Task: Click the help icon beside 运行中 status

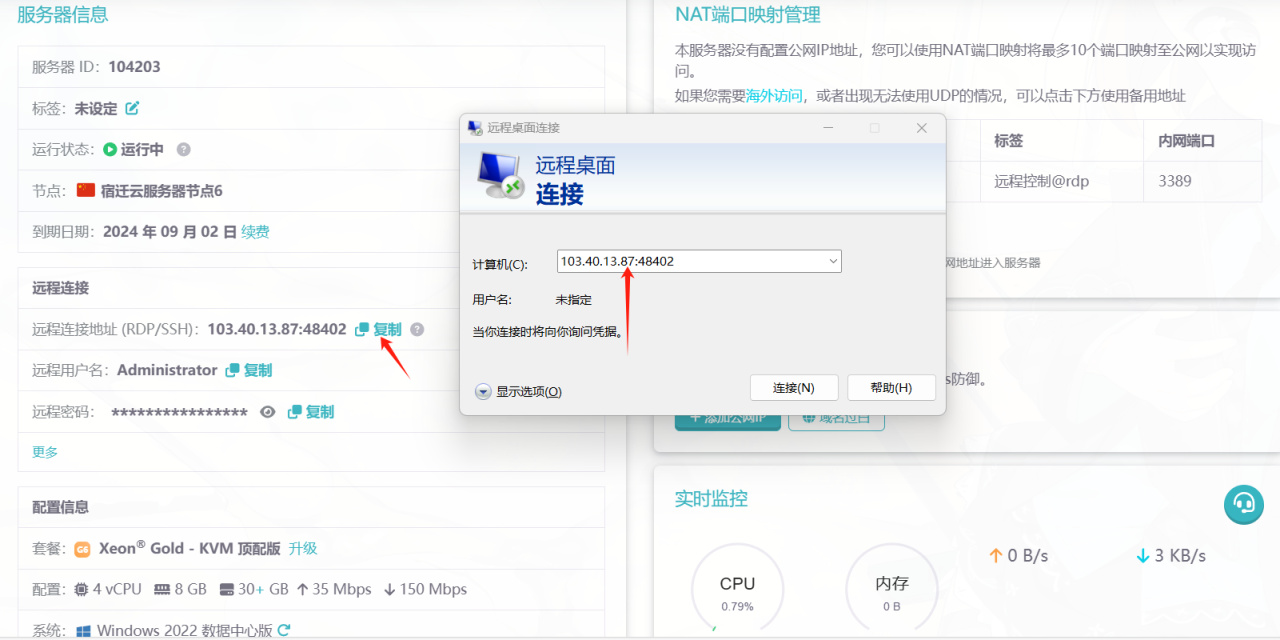Action: [x=183, y=149]
